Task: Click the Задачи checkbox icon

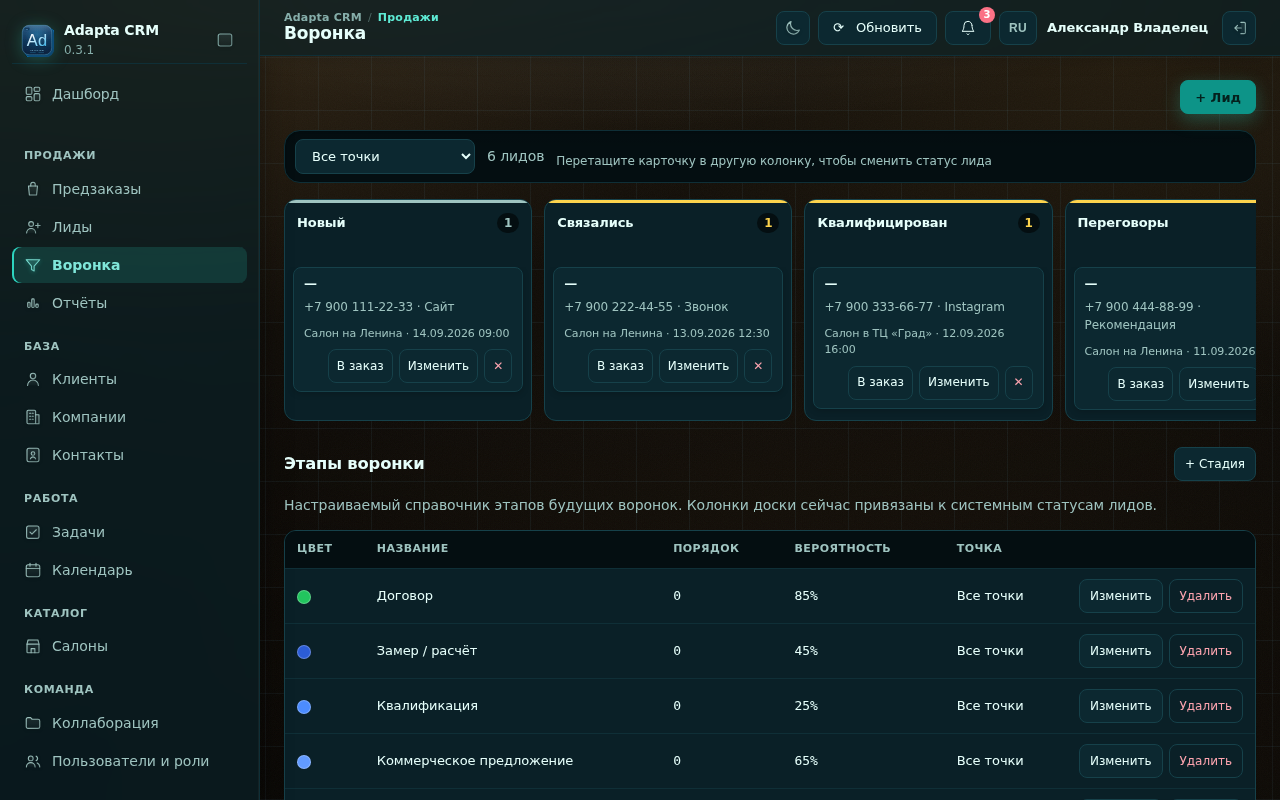Action: [33, 532]
